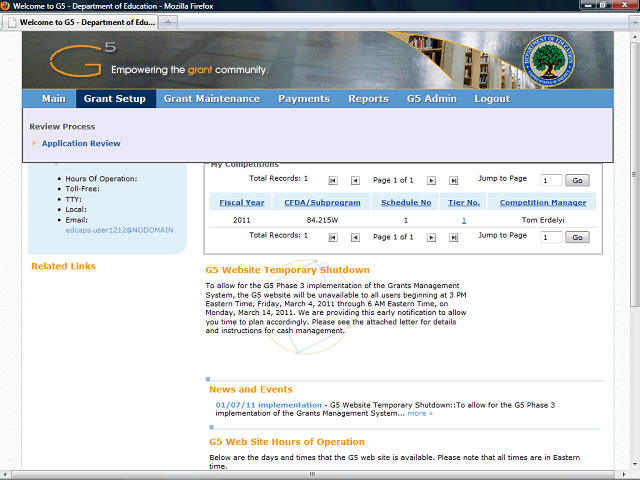Click top Go button beside Jump to Page
The height and width of the screenshot is (480, 640).
tap(577, 180)
